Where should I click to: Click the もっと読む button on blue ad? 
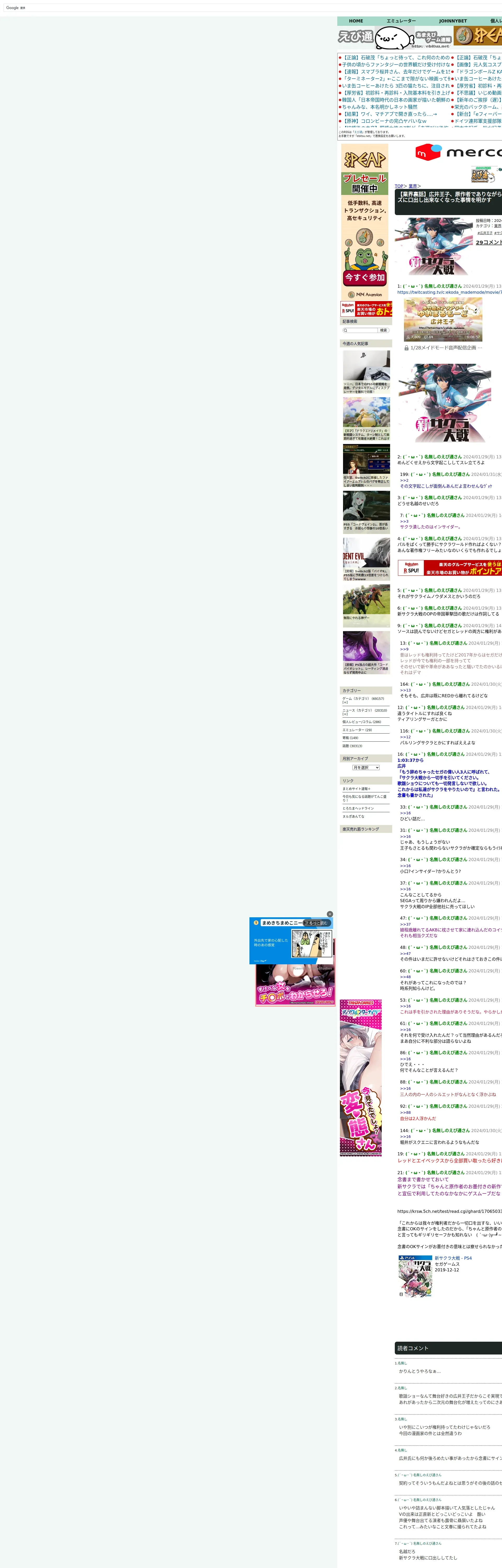point(317,923)
